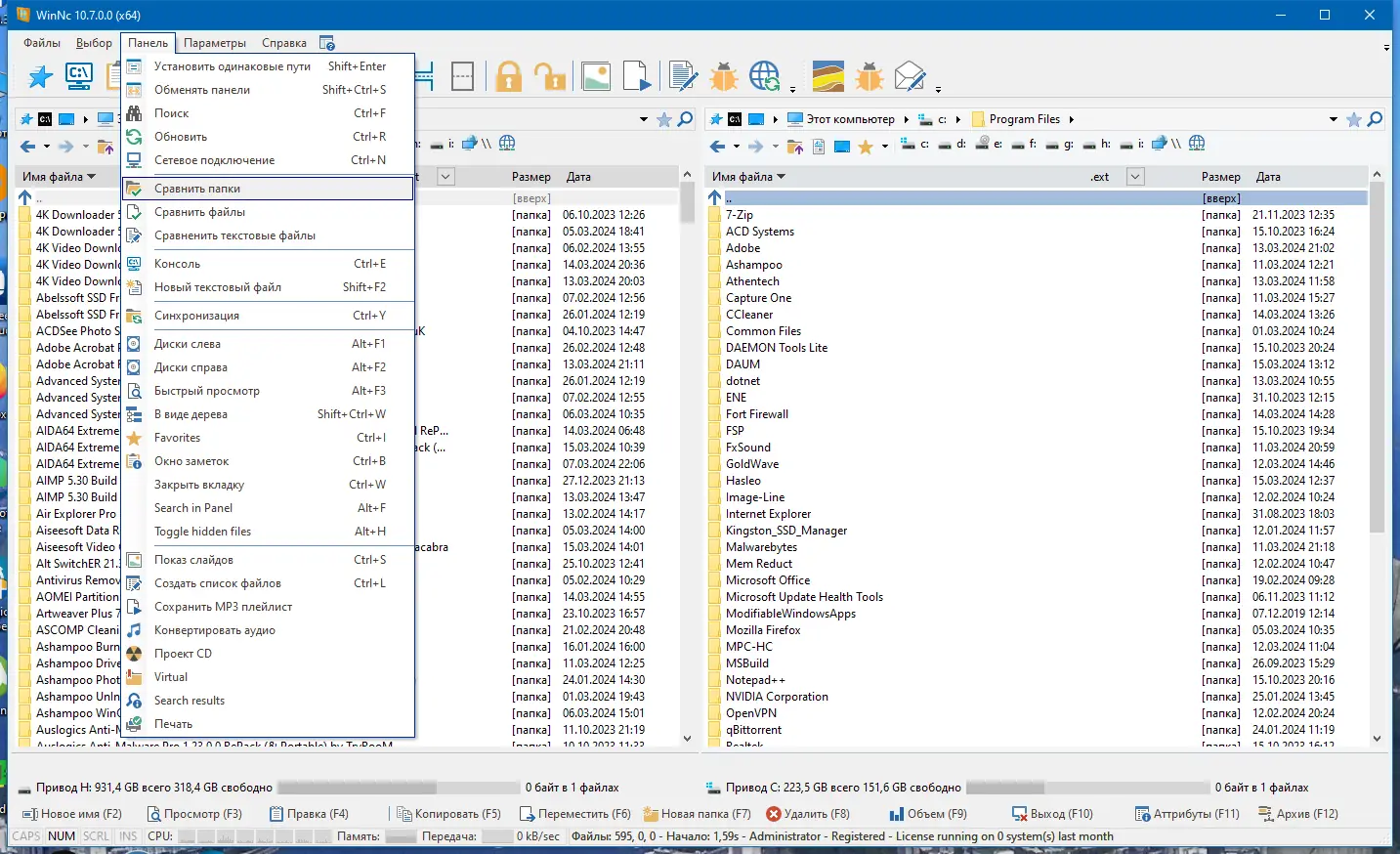Choose Синхронизация menu entry
The image size is (1400, 854).
[x=269, y=316]
